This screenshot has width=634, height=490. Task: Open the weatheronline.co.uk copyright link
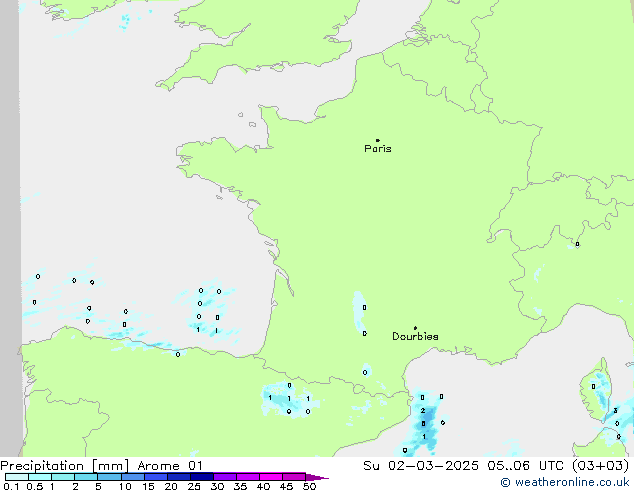pos(565,482)
